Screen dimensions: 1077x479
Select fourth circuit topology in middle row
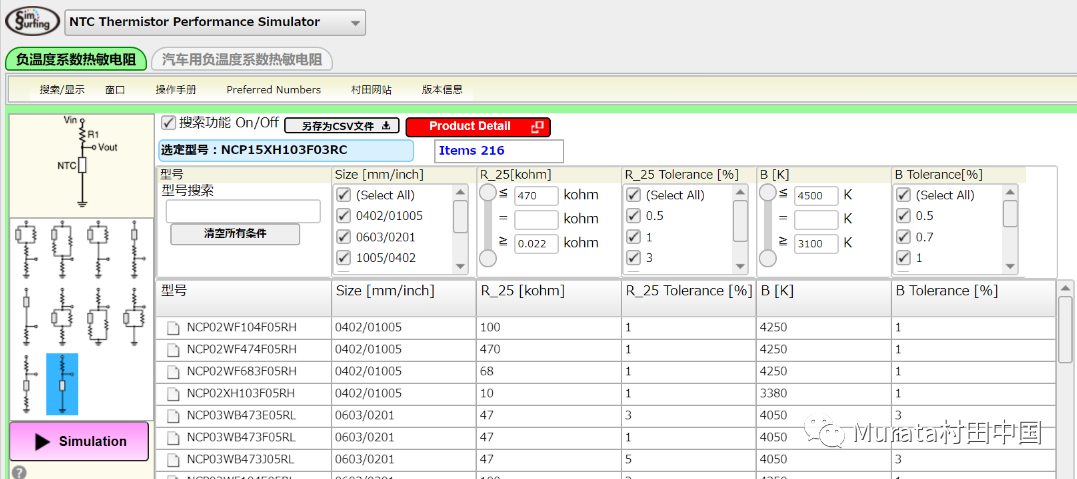pyautogui.click(x=135, y=316)
